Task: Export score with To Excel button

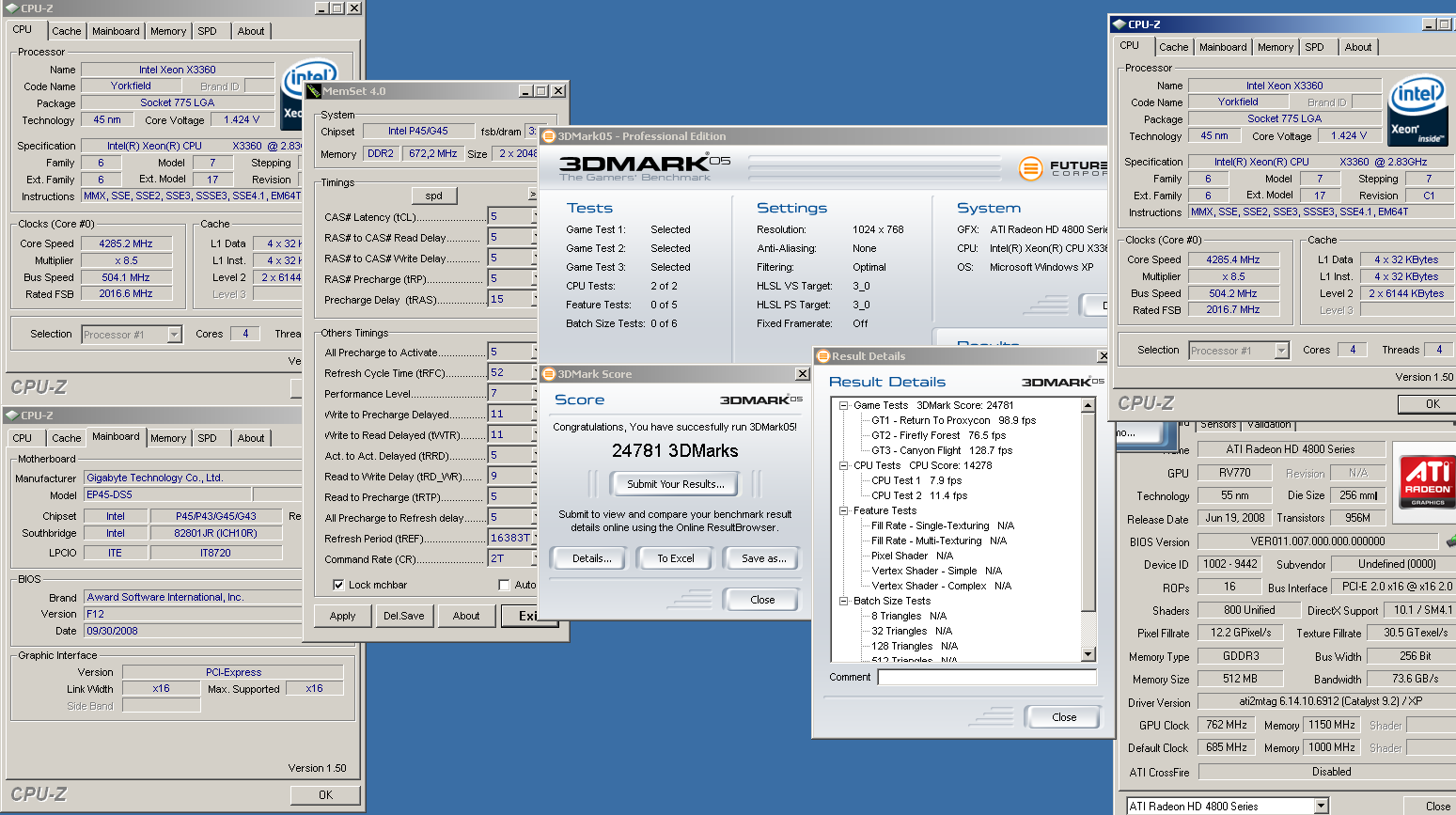Action: pyautogui.click(x=676, y=558)
